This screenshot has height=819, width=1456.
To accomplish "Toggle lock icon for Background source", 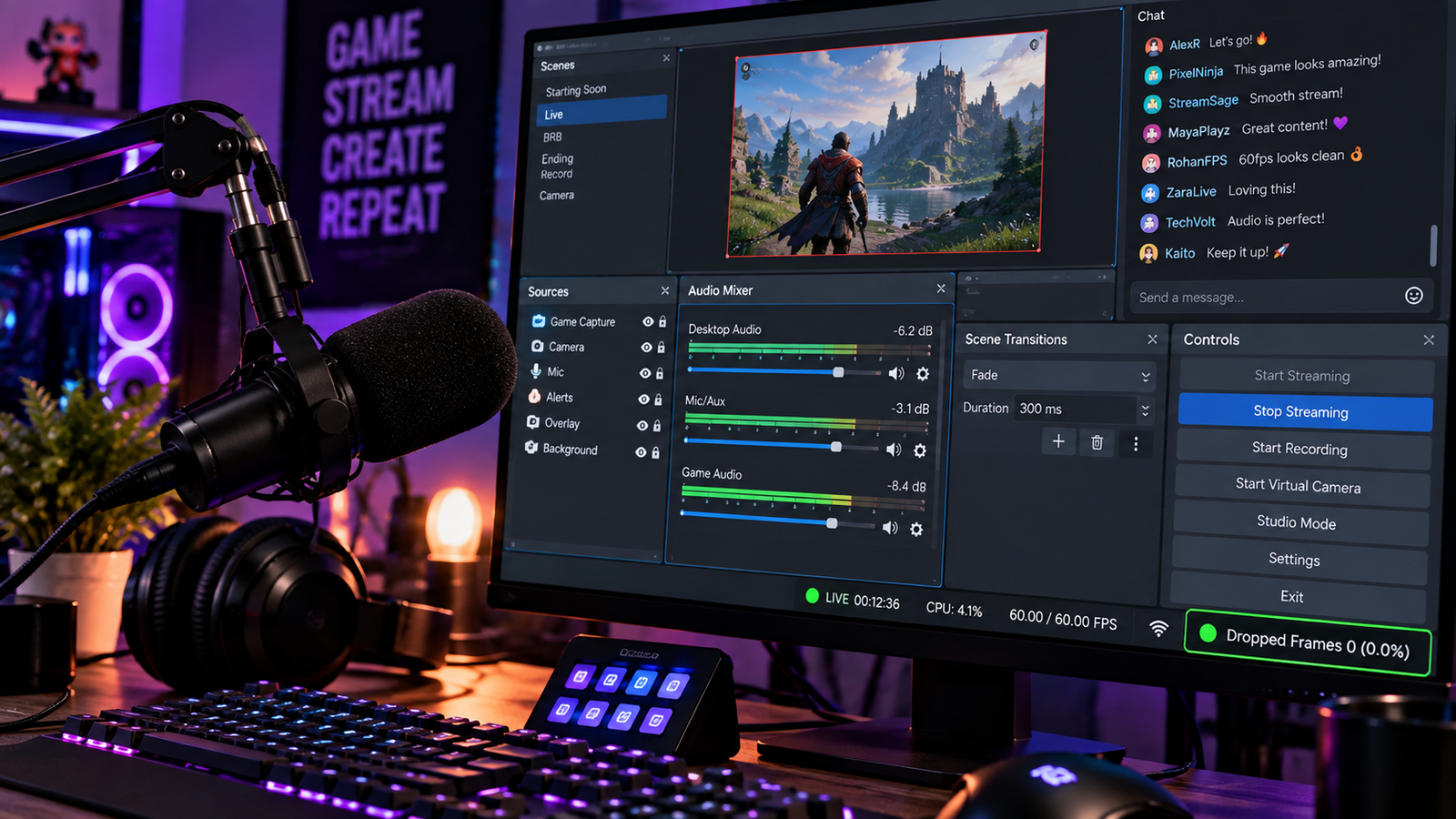I will pos(655,451).
